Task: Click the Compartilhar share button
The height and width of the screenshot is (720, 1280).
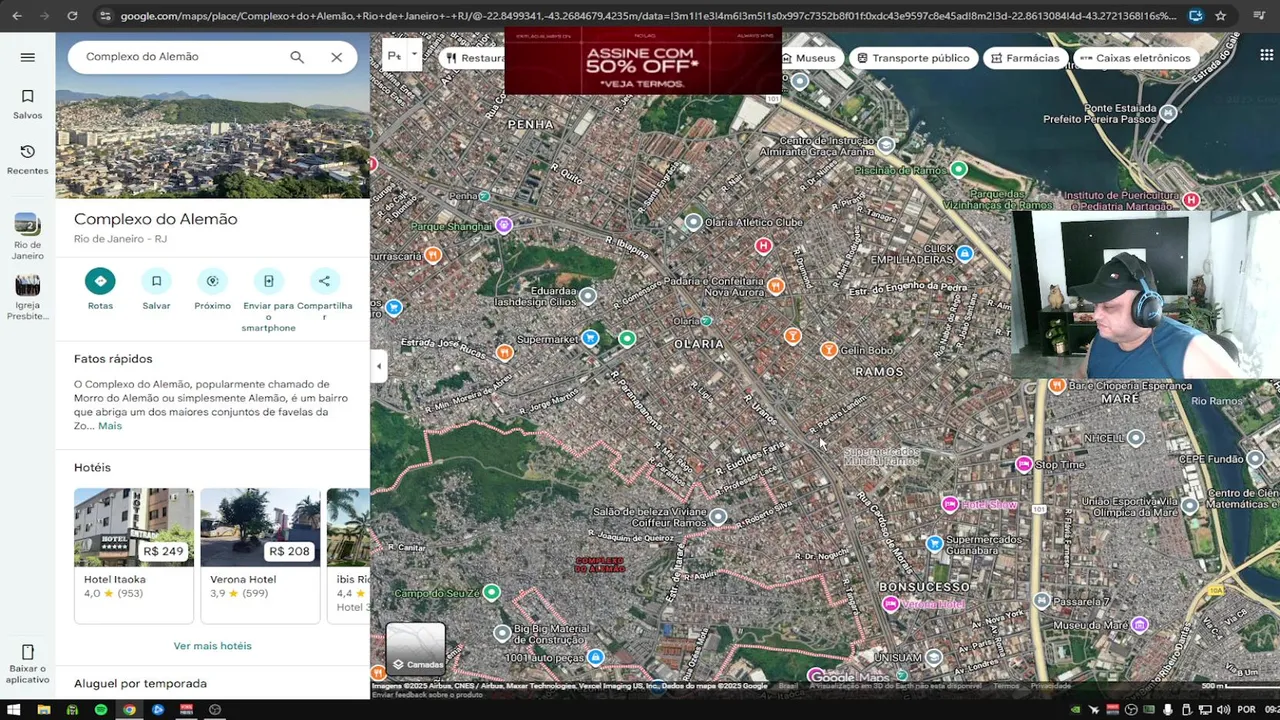Action: (324, 281)
